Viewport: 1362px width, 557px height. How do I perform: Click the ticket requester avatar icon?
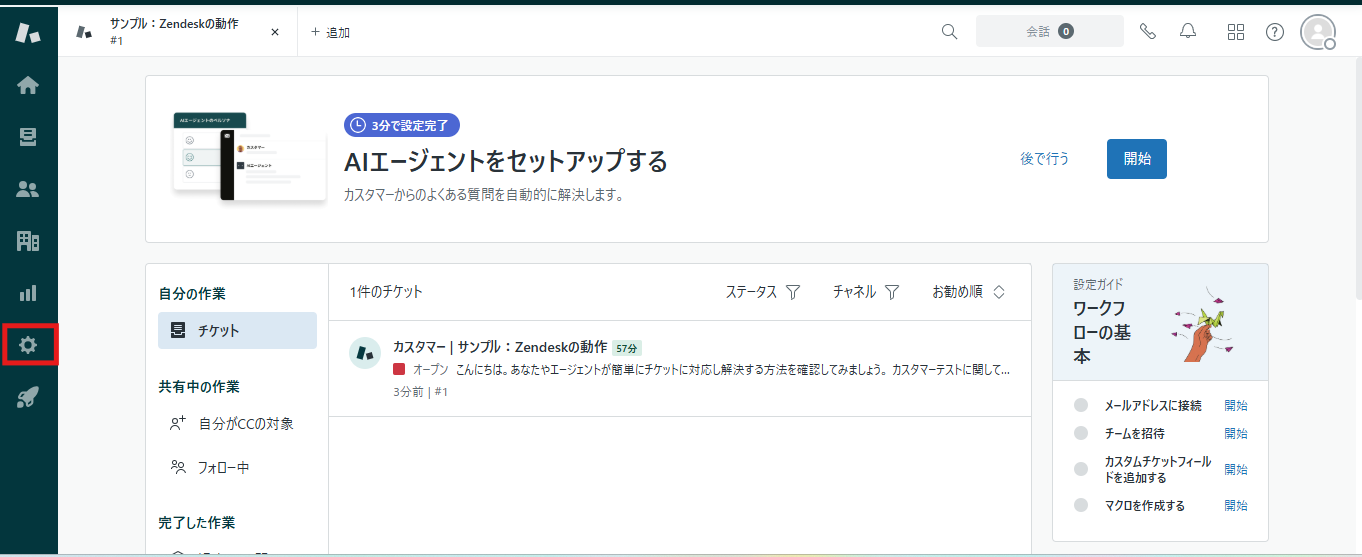(x=364, y=352)
